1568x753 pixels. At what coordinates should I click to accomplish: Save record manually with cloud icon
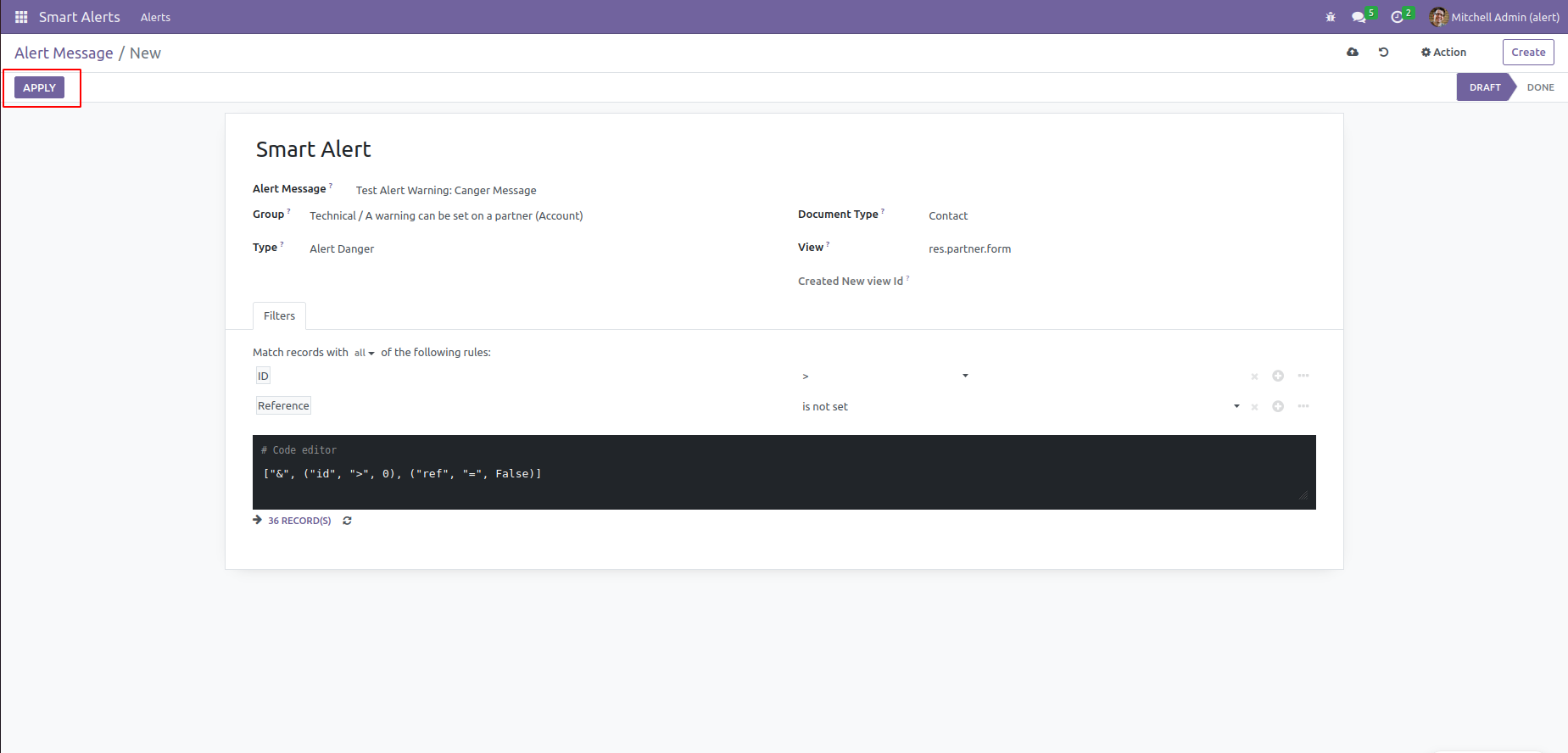1353,52
